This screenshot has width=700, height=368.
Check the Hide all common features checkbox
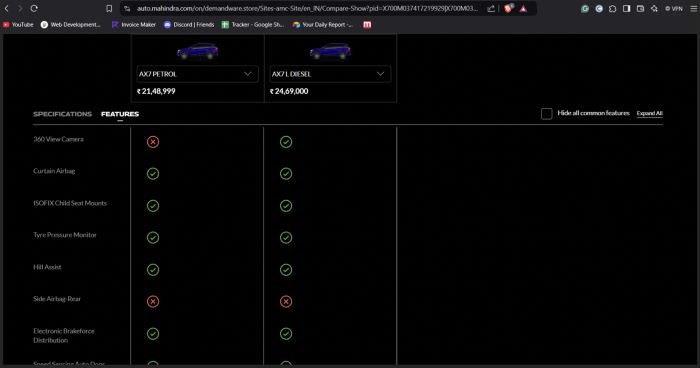pos(546,113)
